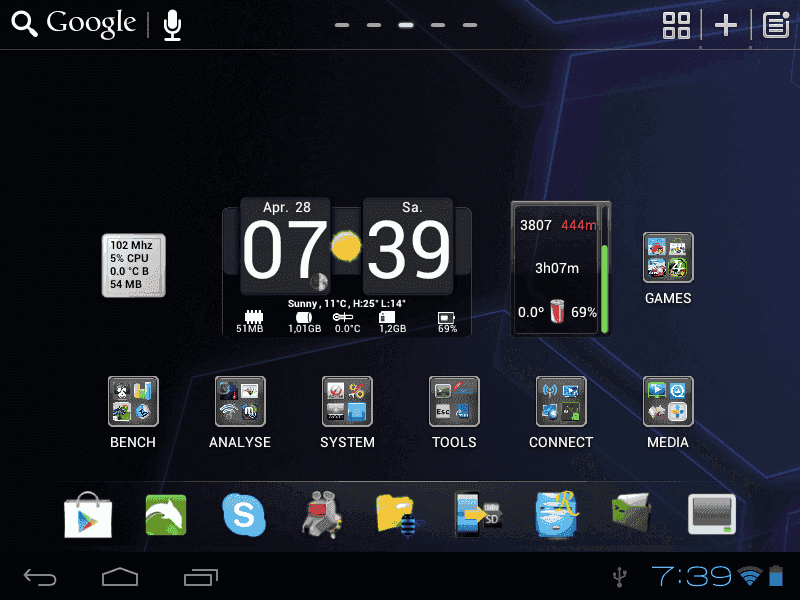Tap the 1,01GB storage indicator
Image resolution: width=800 pixels, height=600 pixels.
tap(305, 322)
